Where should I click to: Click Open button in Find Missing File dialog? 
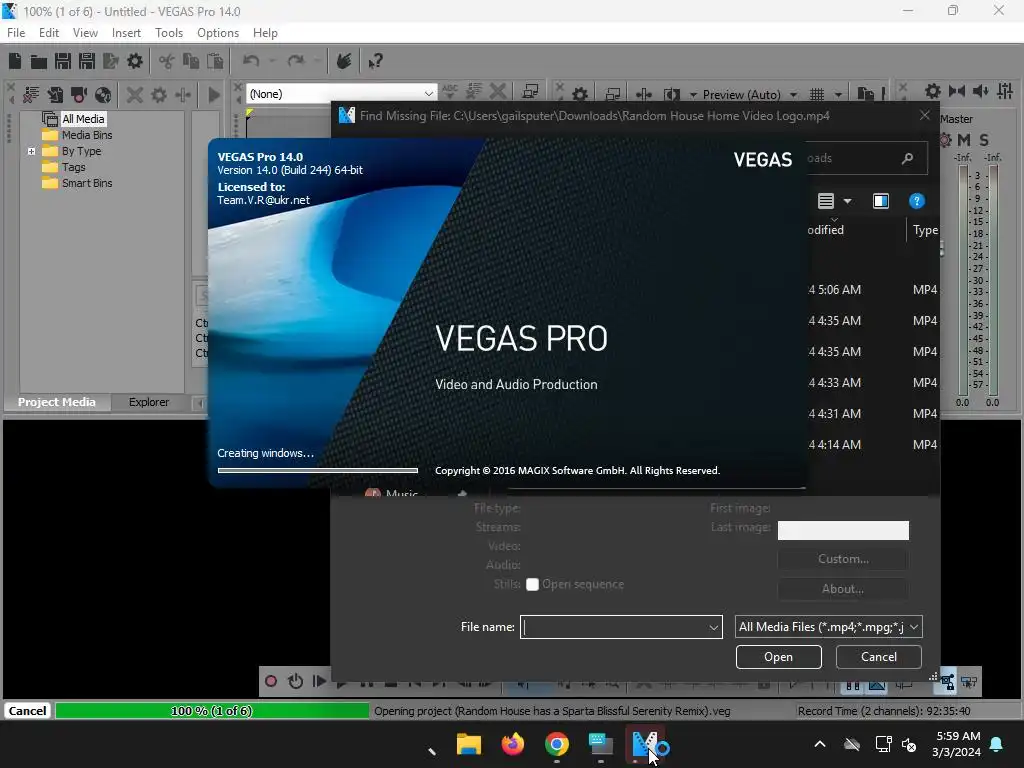[x=778, y=657]
